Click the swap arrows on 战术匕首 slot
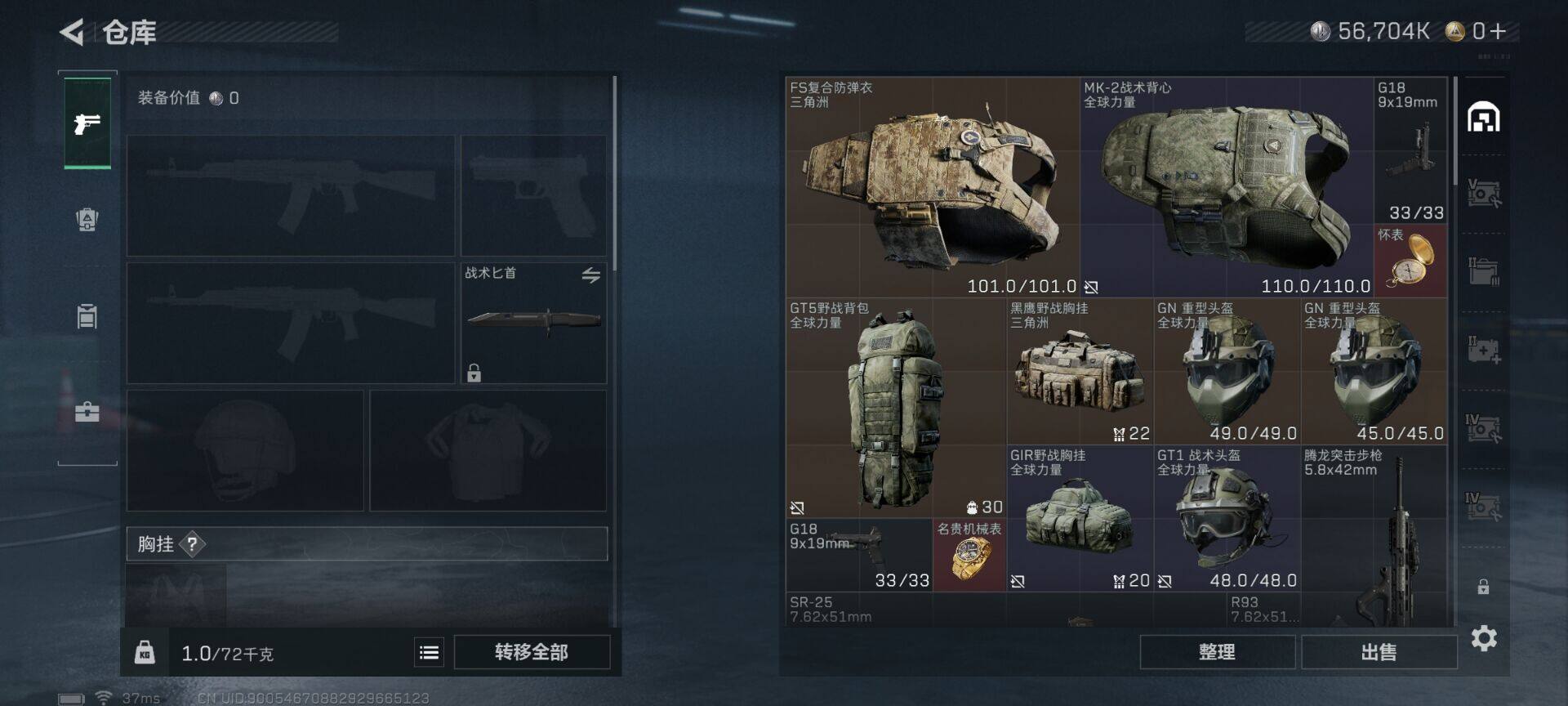This screenshot has height=706, width=1568. click(591, 275)
